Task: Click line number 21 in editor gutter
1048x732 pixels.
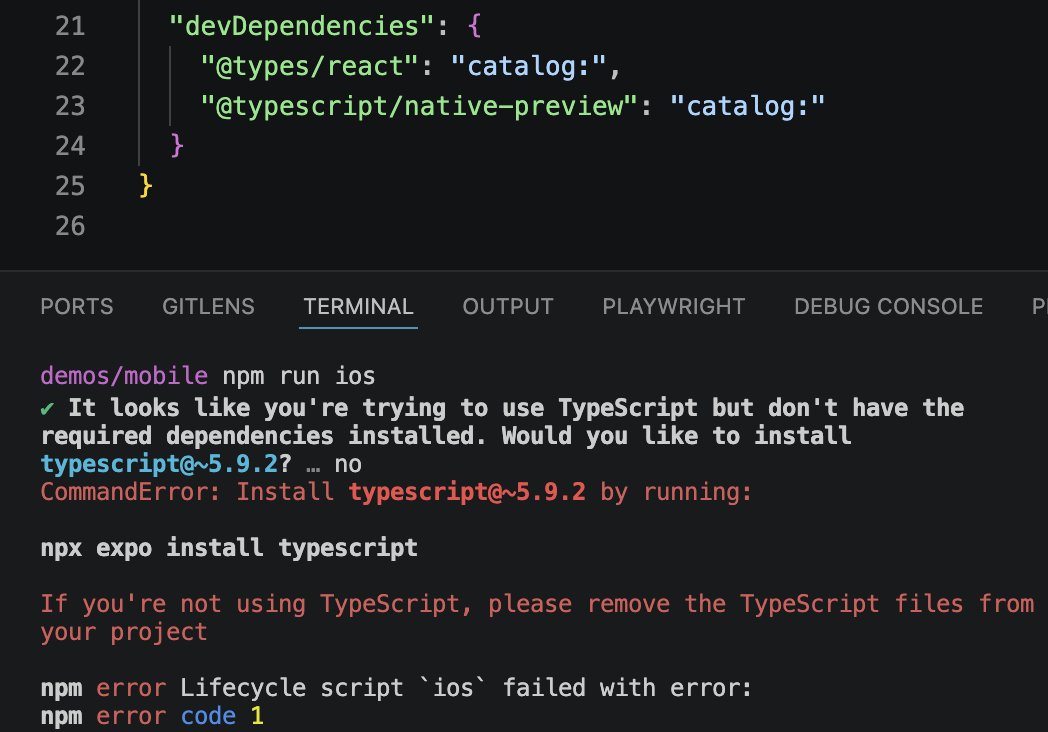Action: click(x=70, y=26)
